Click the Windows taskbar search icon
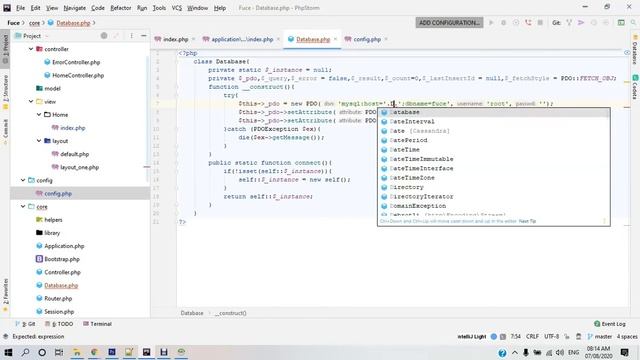Screen dimensions: 640x360 (25, 352)
